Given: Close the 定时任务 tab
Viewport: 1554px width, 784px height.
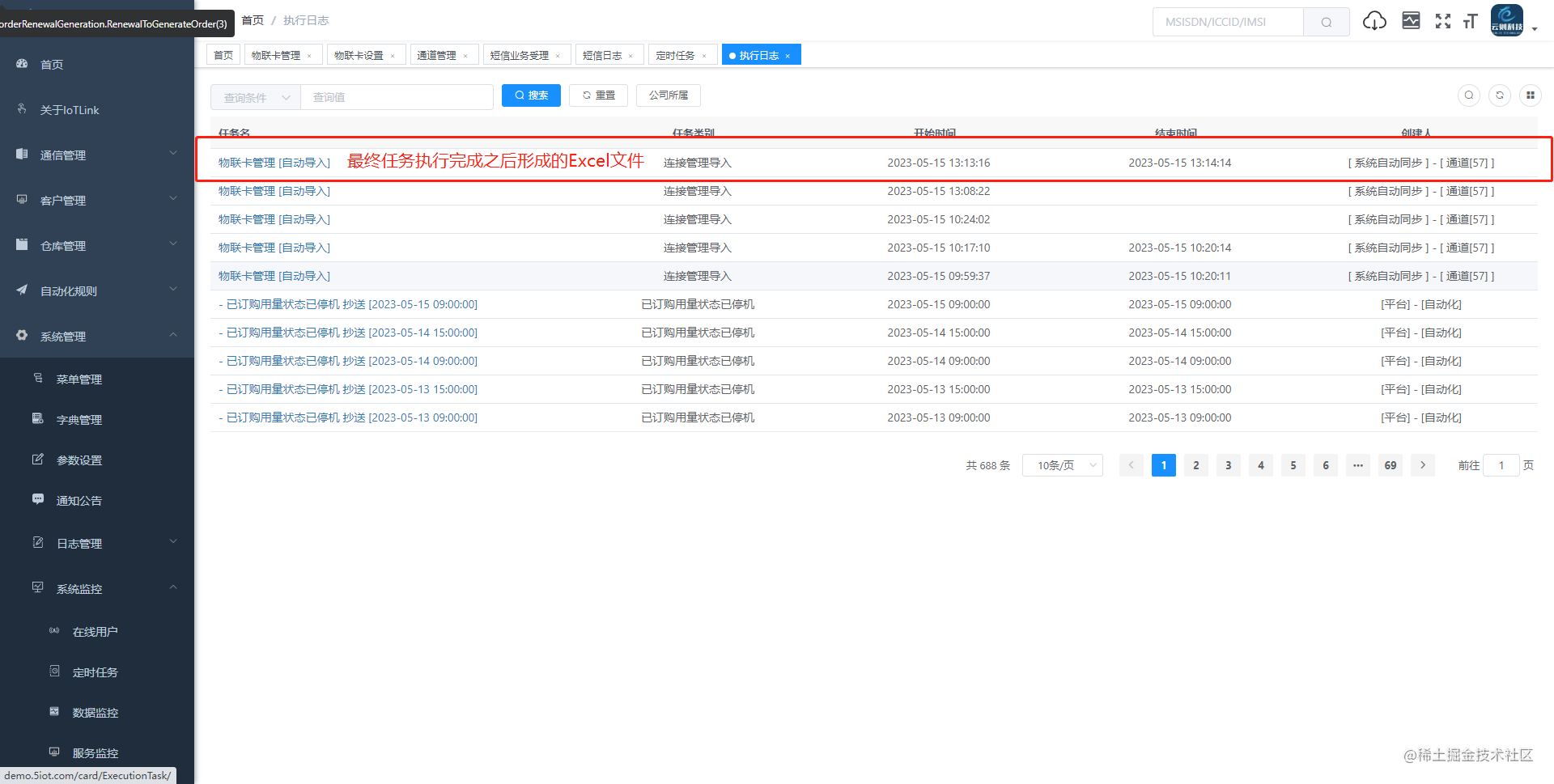Looking at the screenshot, I should tap(704, 56).
